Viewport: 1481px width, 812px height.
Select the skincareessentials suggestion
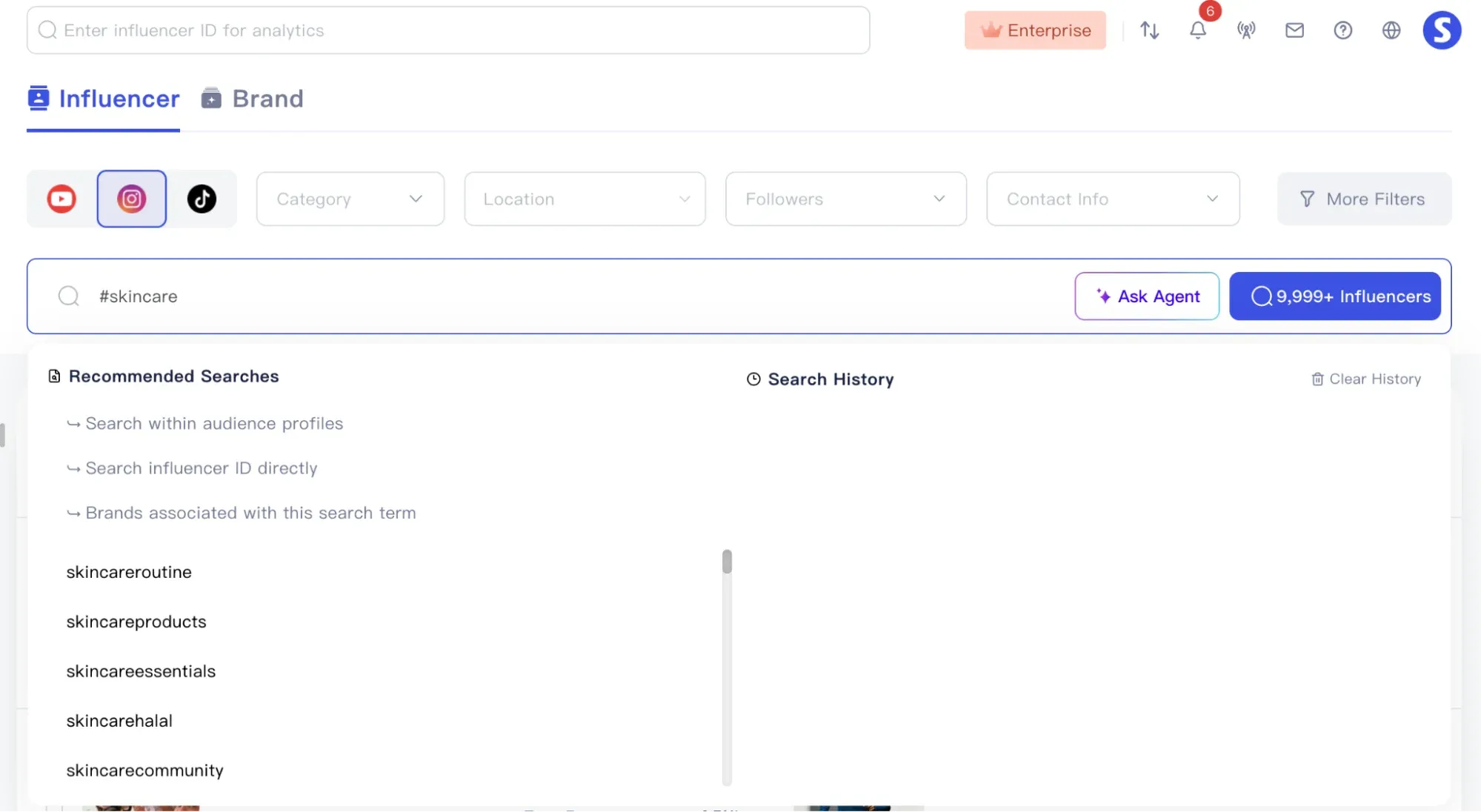pyautogui.click(x=141, y=671)
